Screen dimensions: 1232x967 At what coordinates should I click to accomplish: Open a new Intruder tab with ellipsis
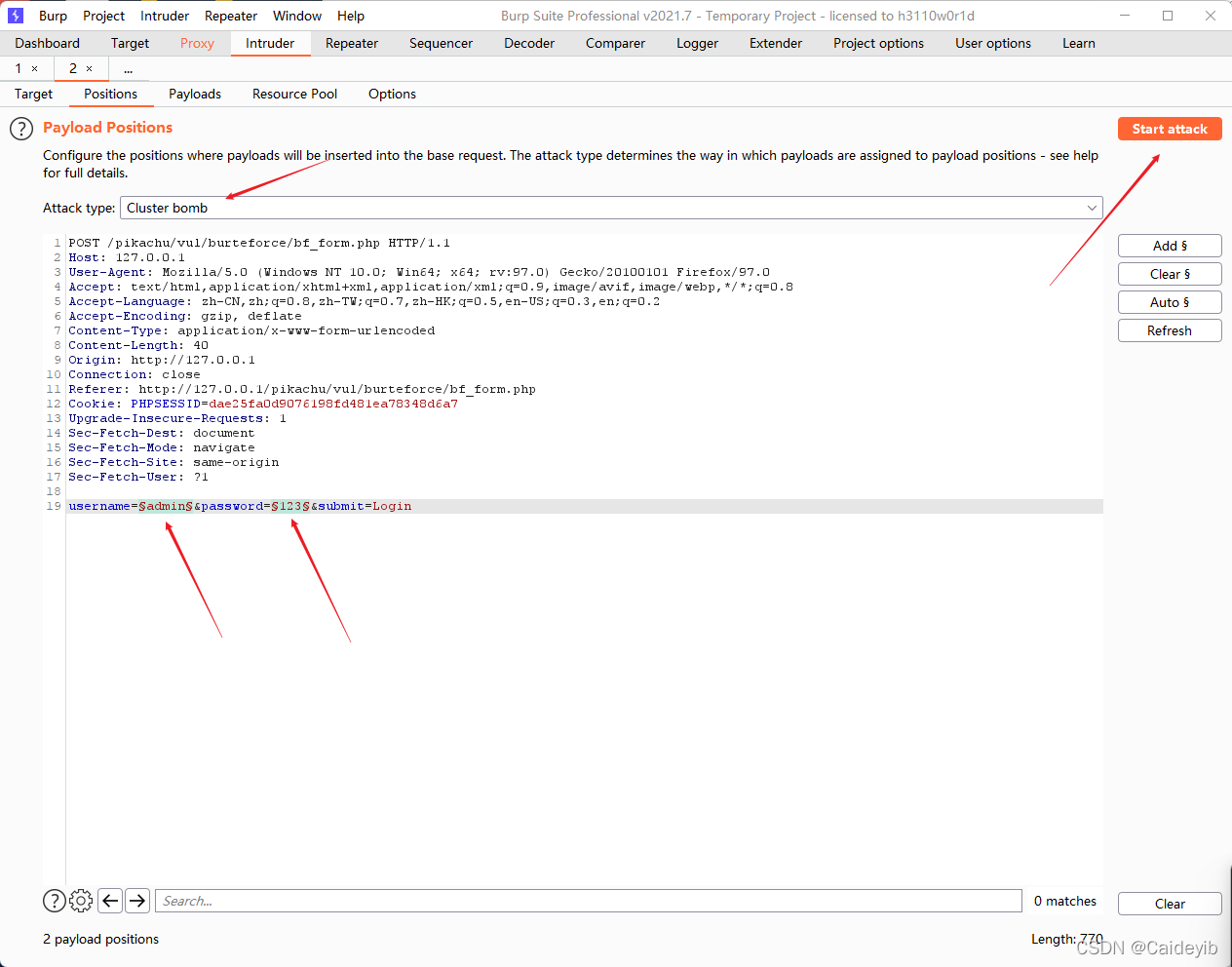pyautogui.click(x=128, y=68)
